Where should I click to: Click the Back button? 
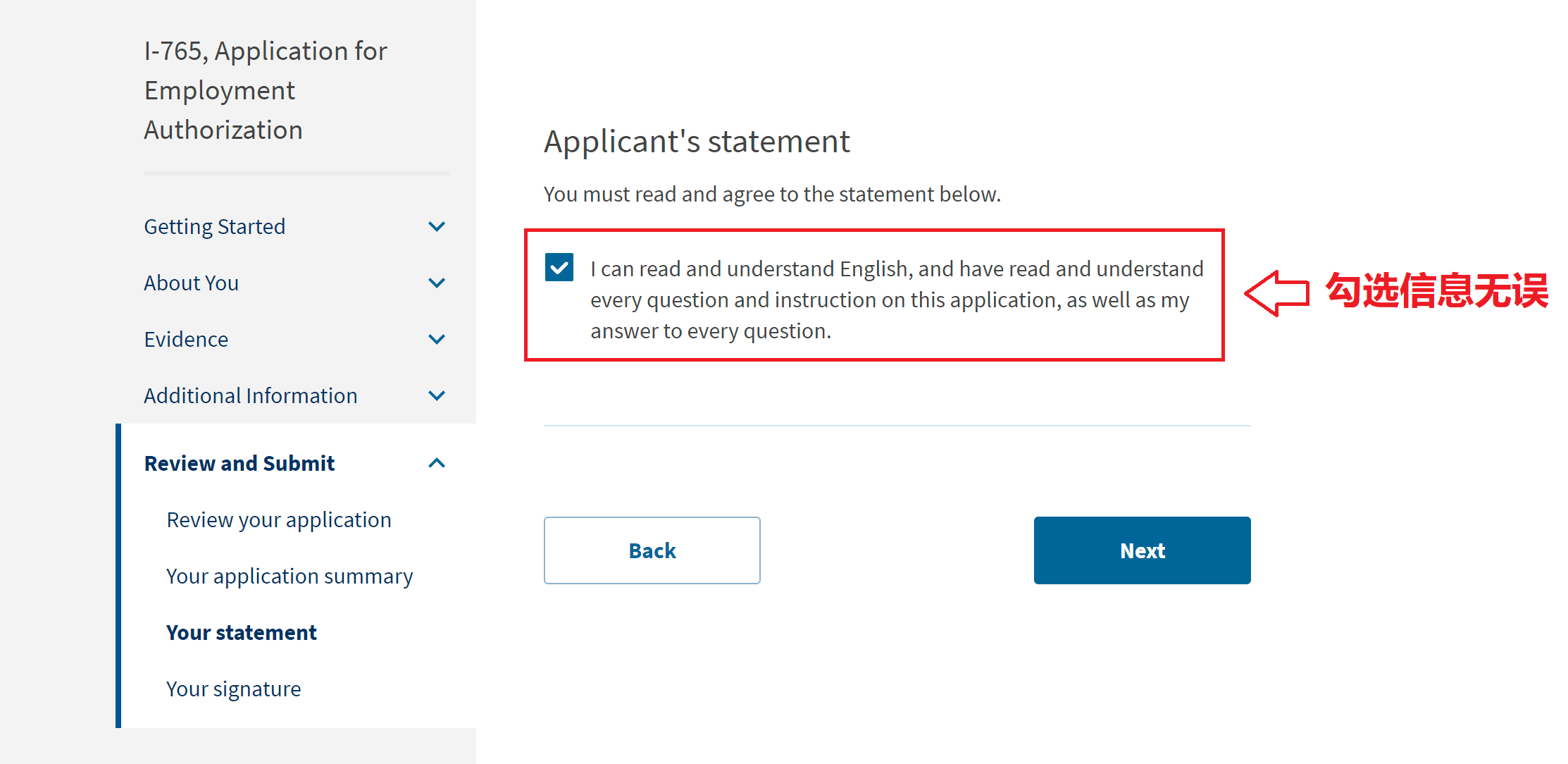point(652,550)
